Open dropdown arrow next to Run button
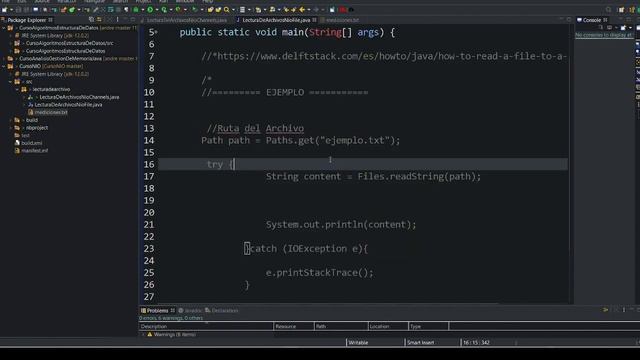The height and width of the screenshot is (360, 640). [x=156, y=9]
